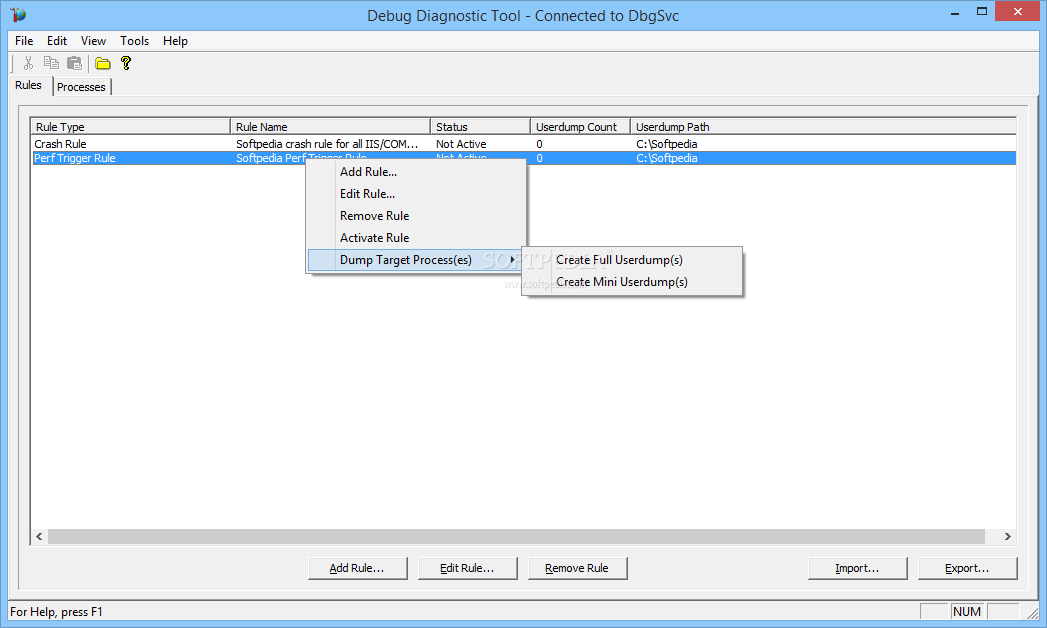This screenshot has height=628, width=1047.
Task: Sort by the Rule Name column header
Action: pyautogui.click(x=331, y=126)
